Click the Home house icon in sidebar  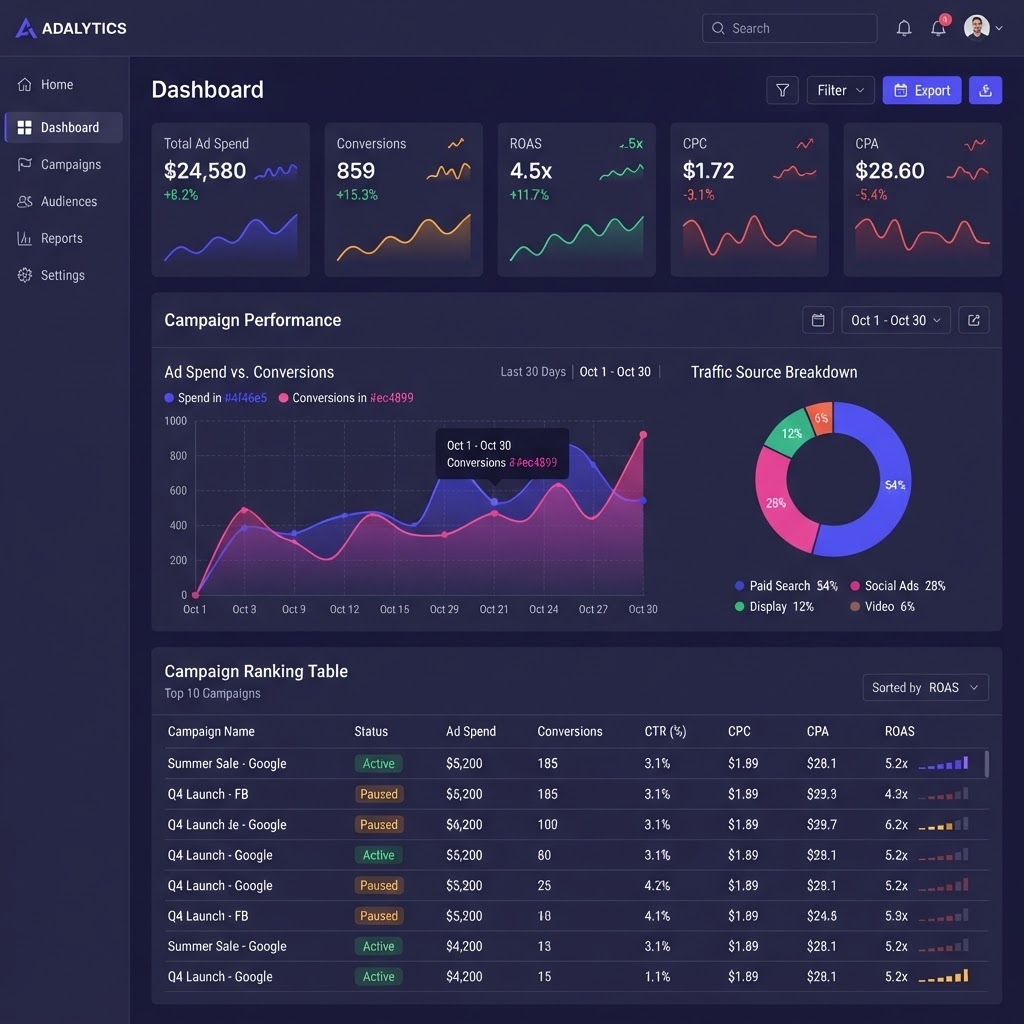point(25,84)
